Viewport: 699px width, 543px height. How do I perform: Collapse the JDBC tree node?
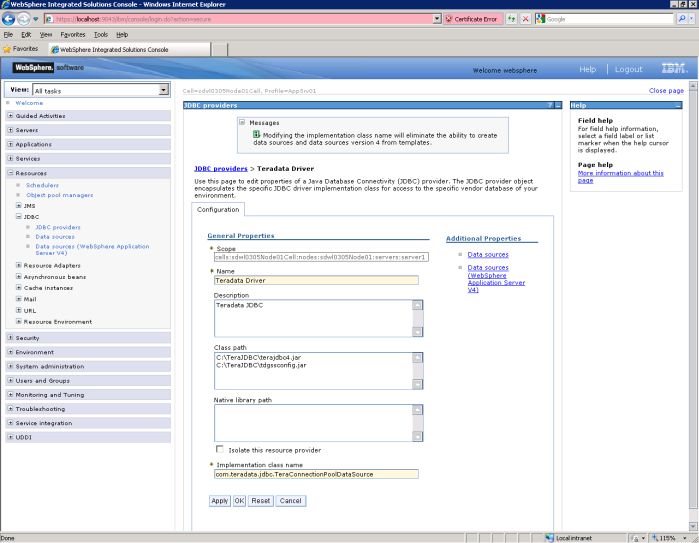pyautogui.click(x=19, y=216)
